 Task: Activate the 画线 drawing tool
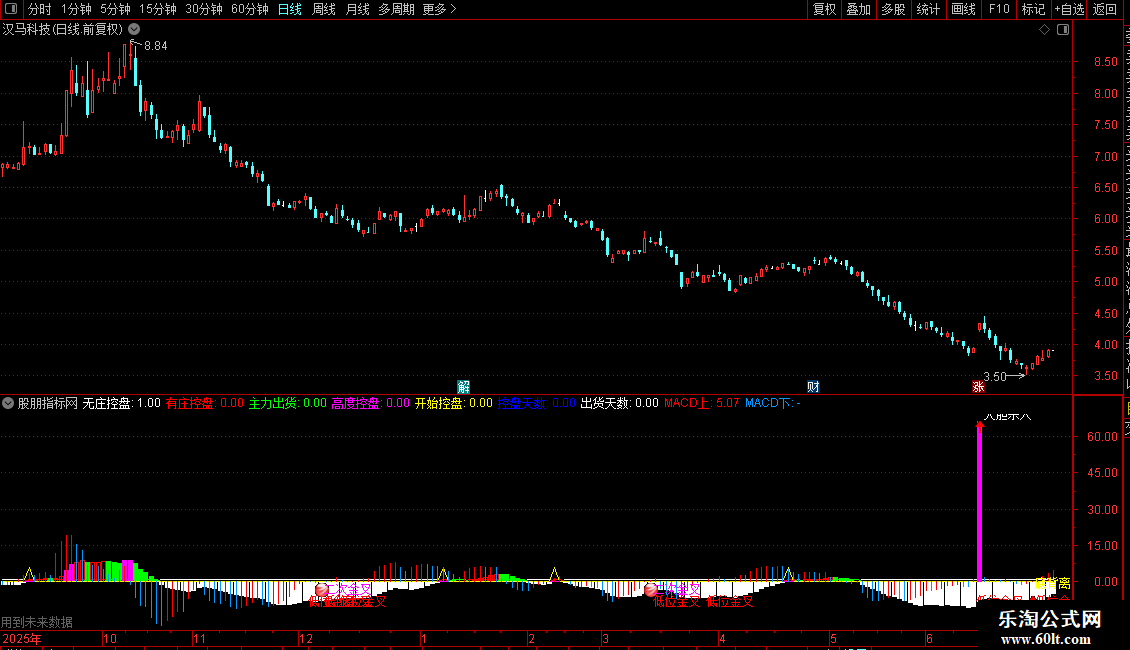tap(964, 9)
